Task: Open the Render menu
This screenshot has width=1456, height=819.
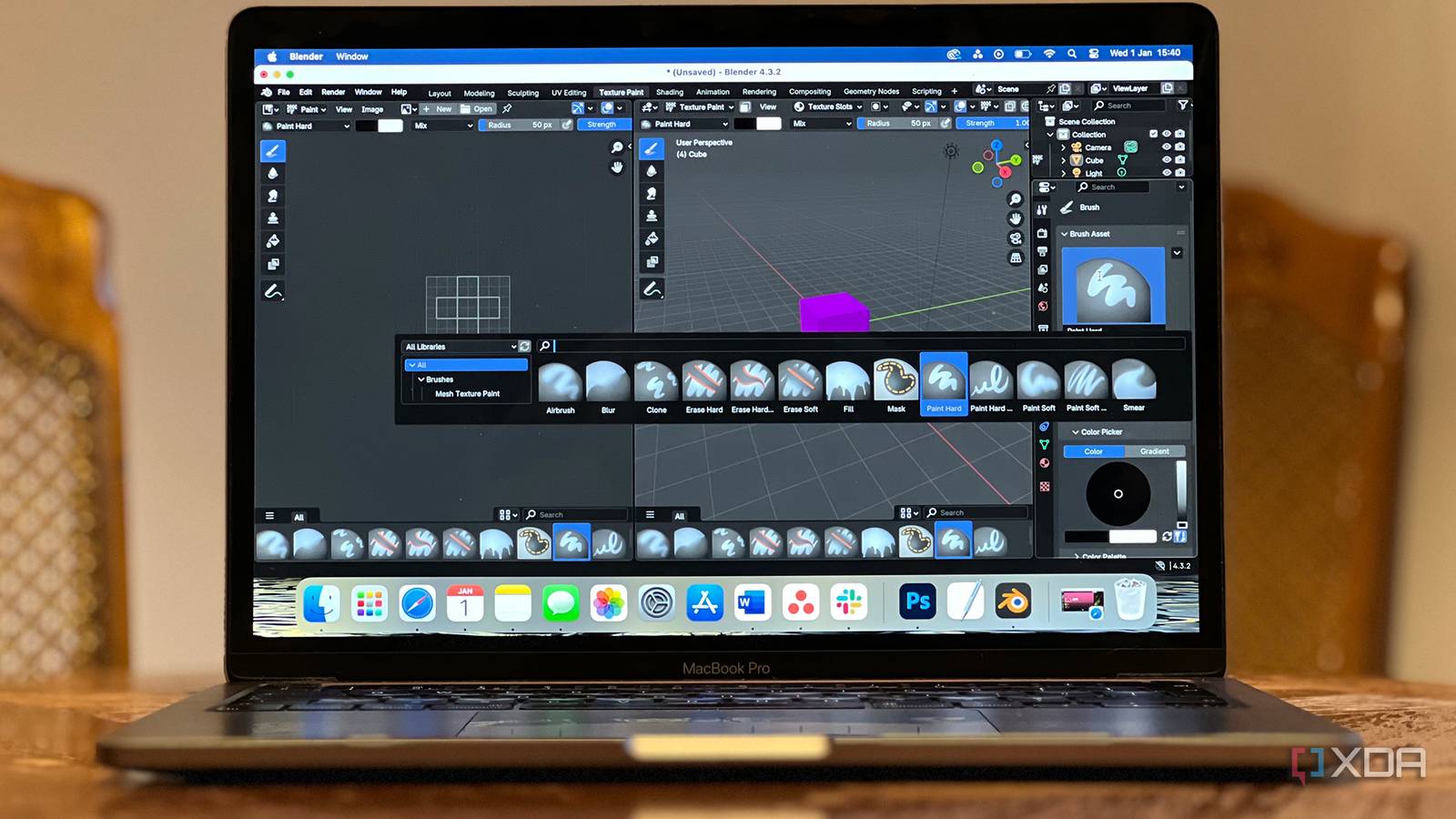Action: pos(333,92)
